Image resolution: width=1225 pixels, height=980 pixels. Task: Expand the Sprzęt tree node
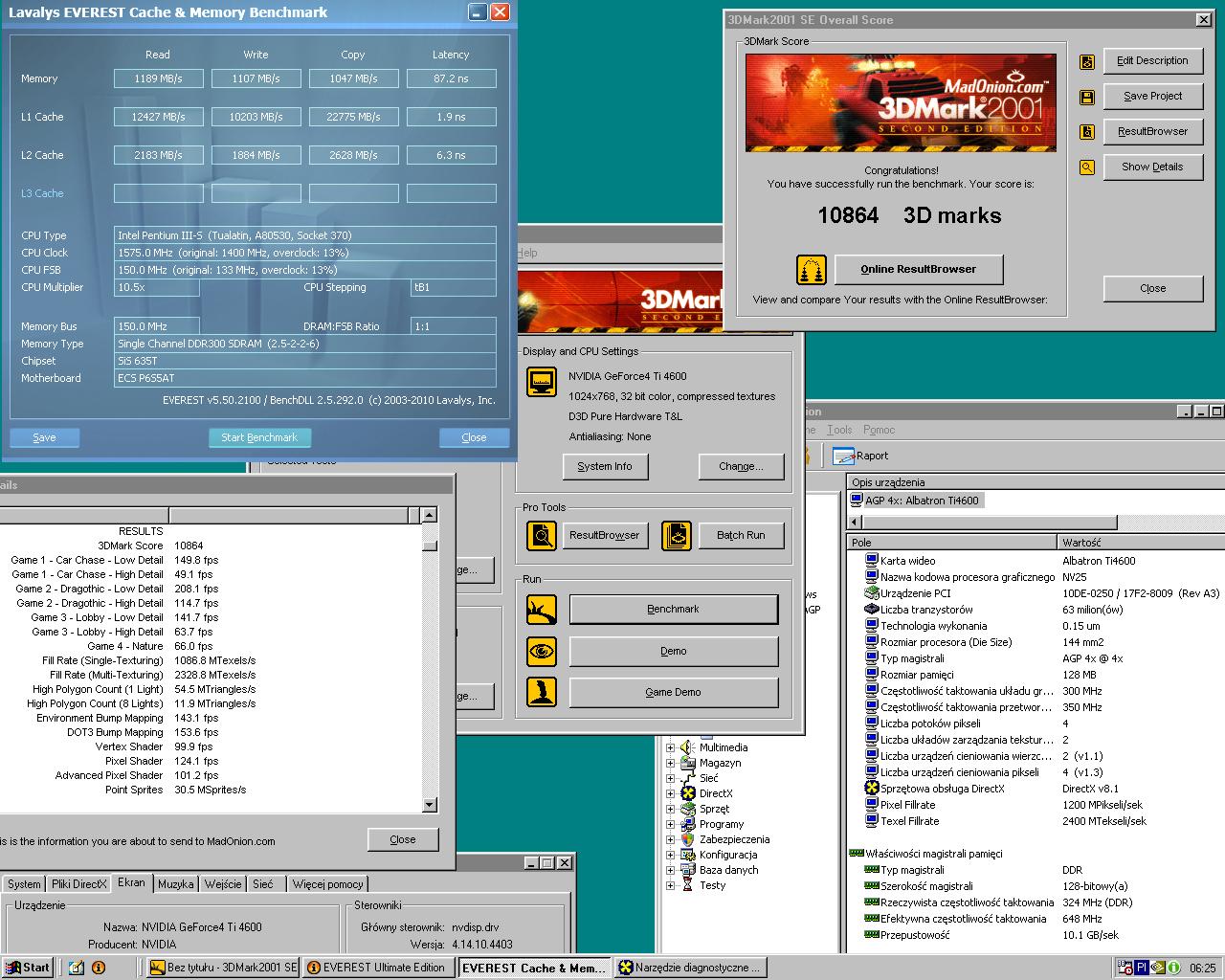(x=671, y=809)
